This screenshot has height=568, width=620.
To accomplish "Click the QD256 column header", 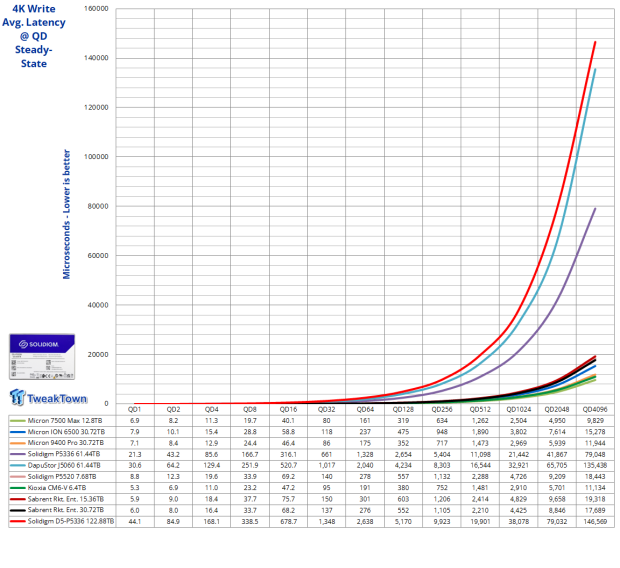I will [442, 409].
